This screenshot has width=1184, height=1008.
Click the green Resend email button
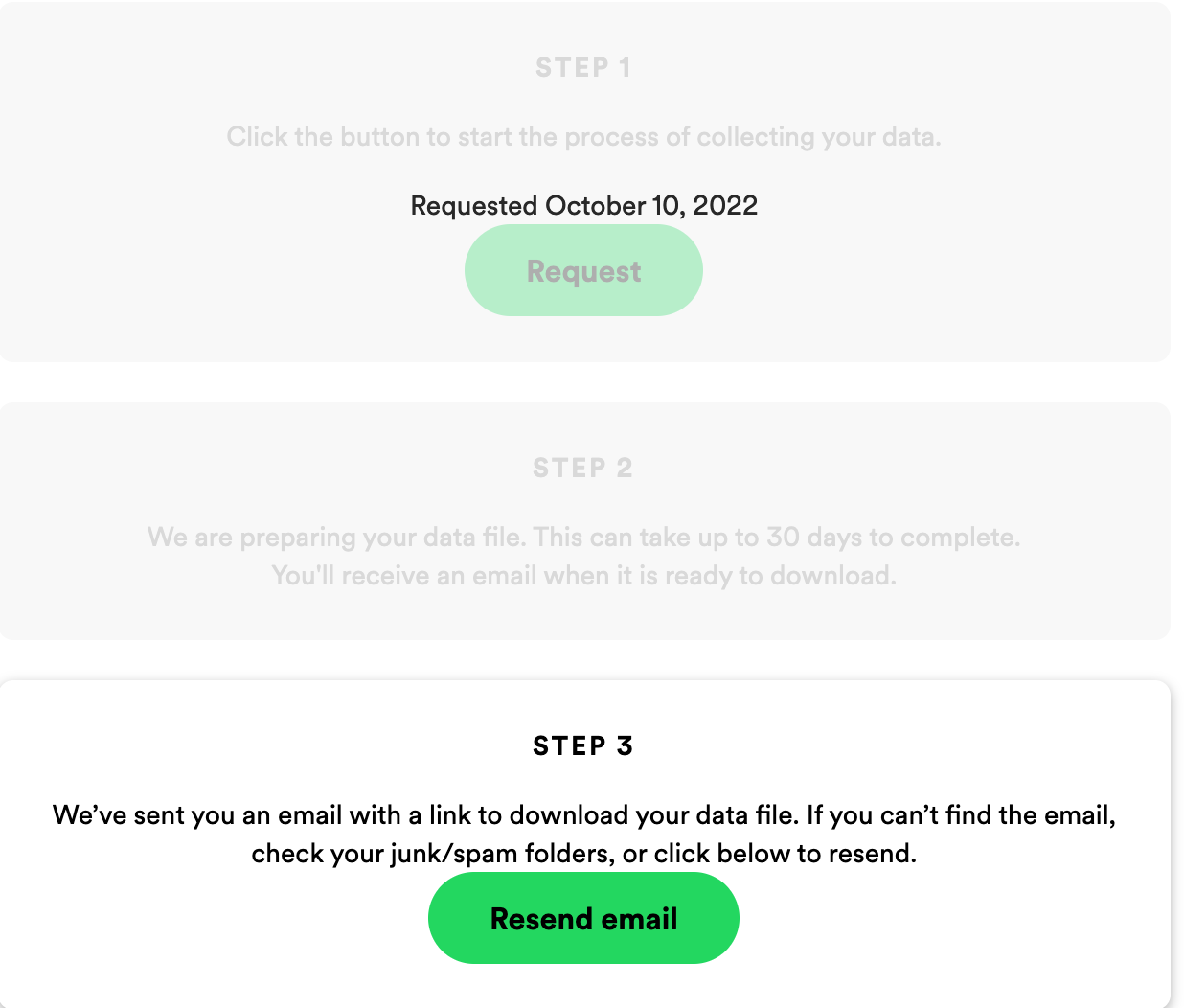click(x=583, y=918)
